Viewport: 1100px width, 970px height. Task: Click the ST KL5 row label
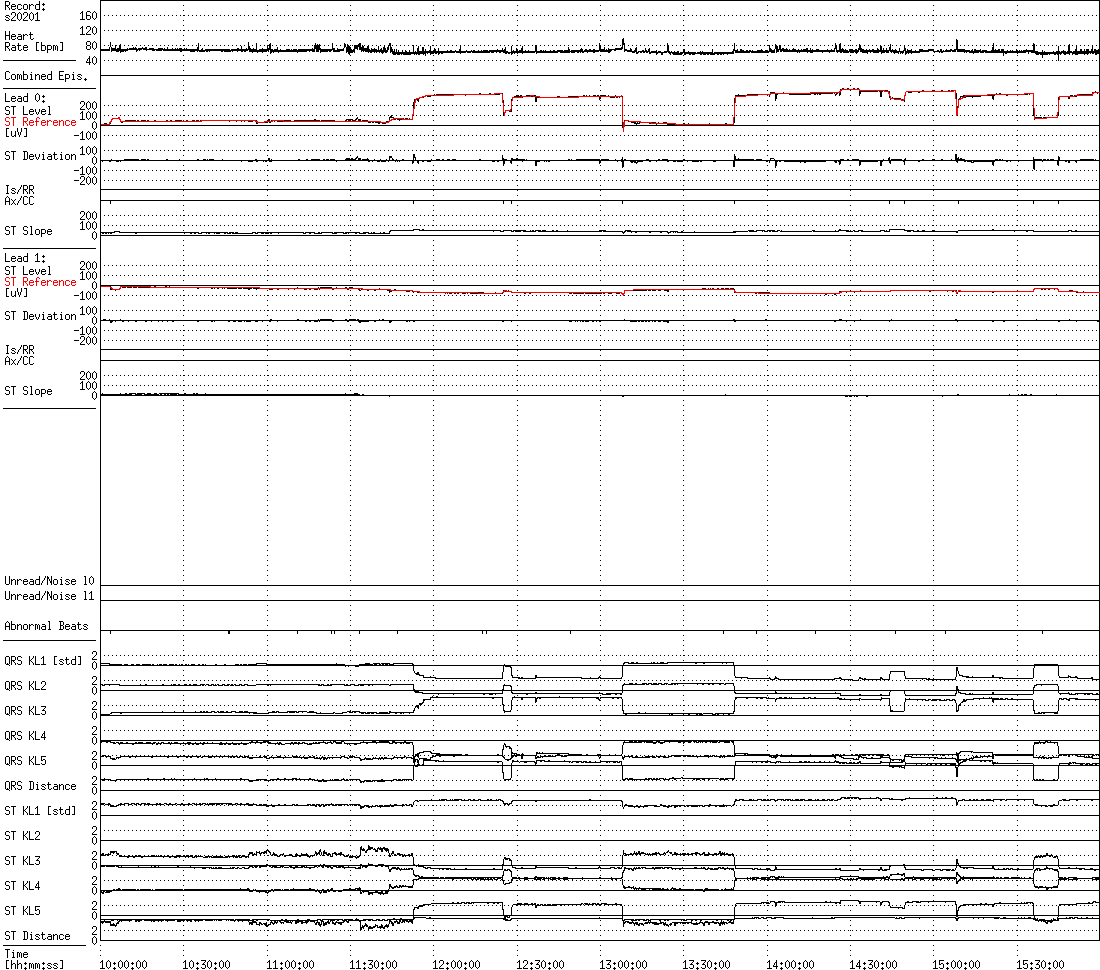25,911
